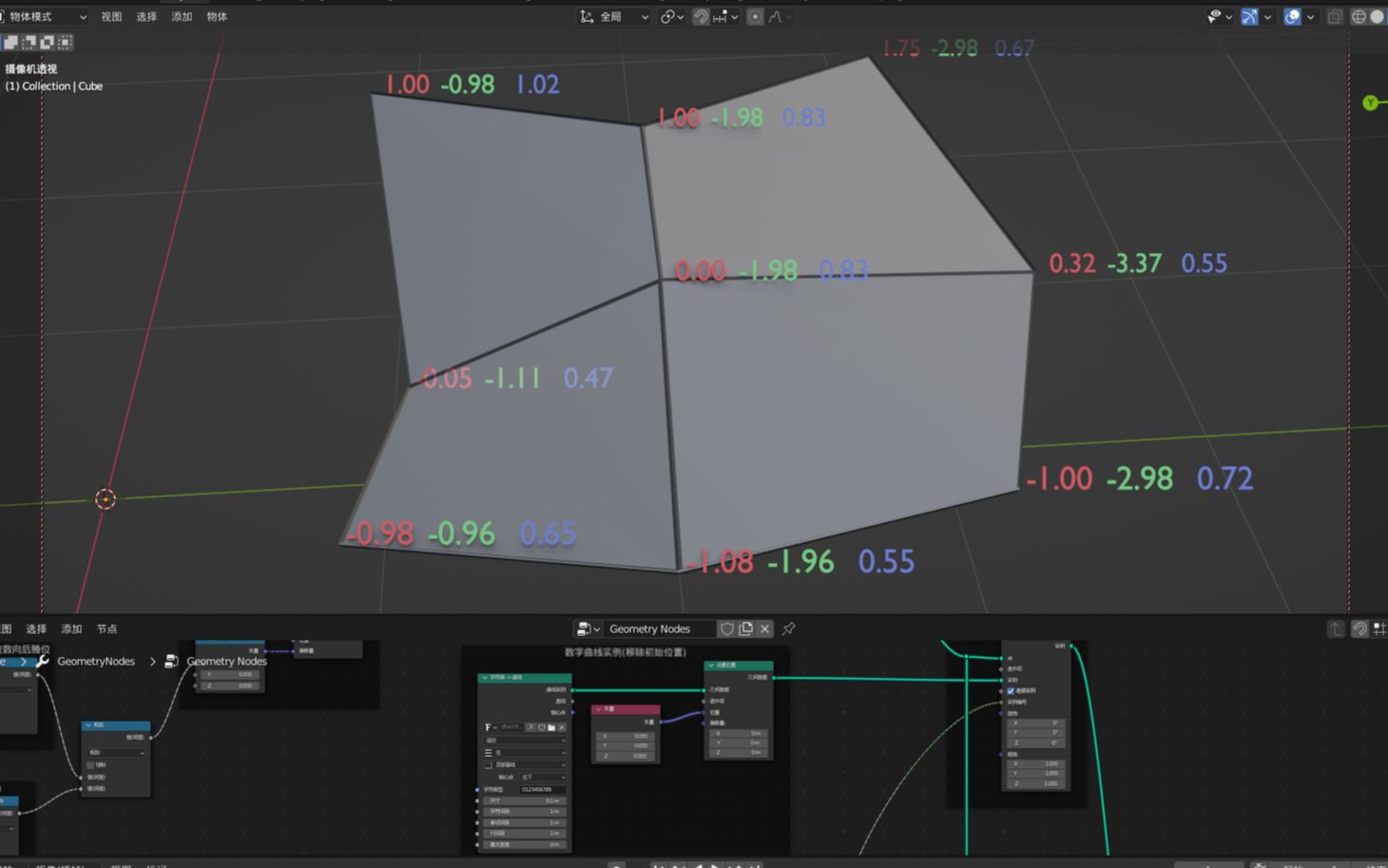Click node tree icon in breadcrumb path
Viewport: 1388px width, 868px height.
[x=171, y=661]
